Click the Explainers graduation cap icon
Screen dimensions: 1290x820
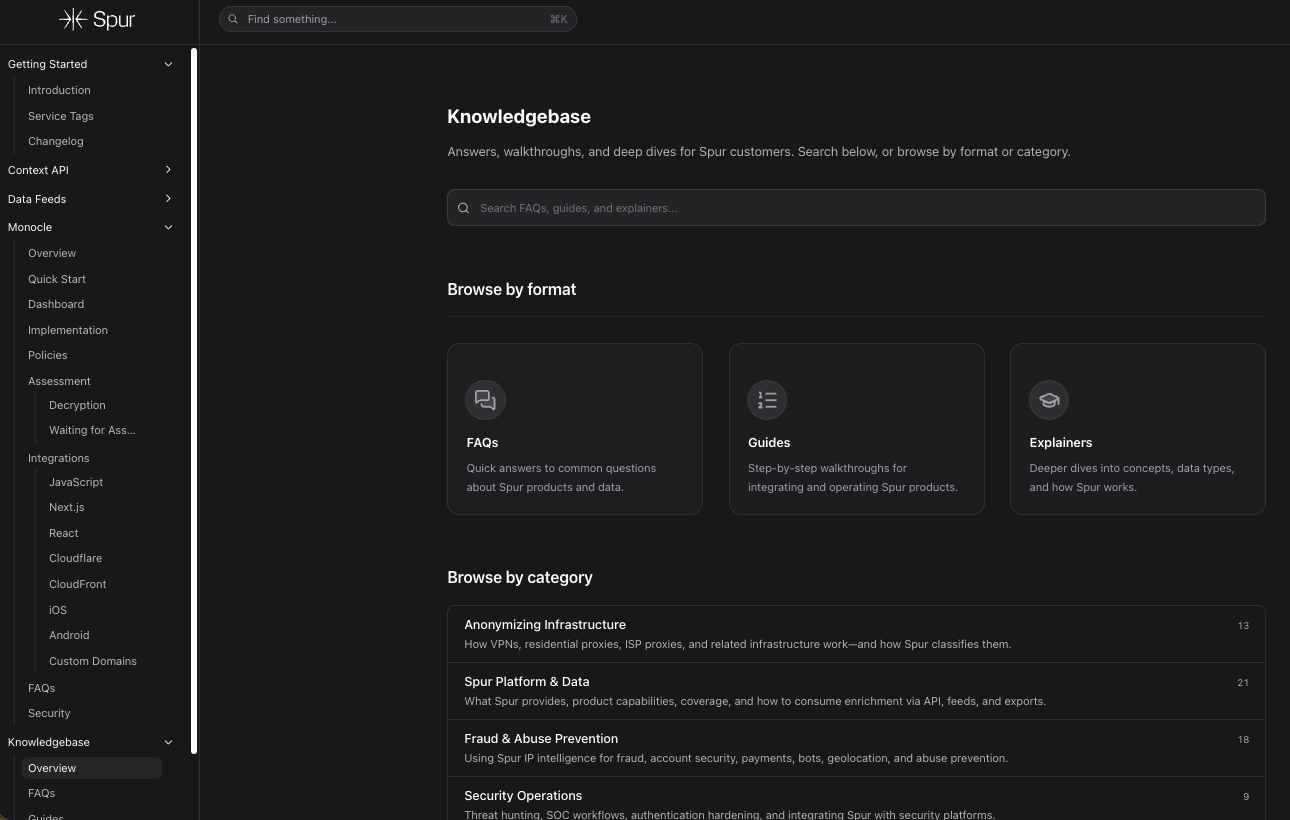point(1049,400)
